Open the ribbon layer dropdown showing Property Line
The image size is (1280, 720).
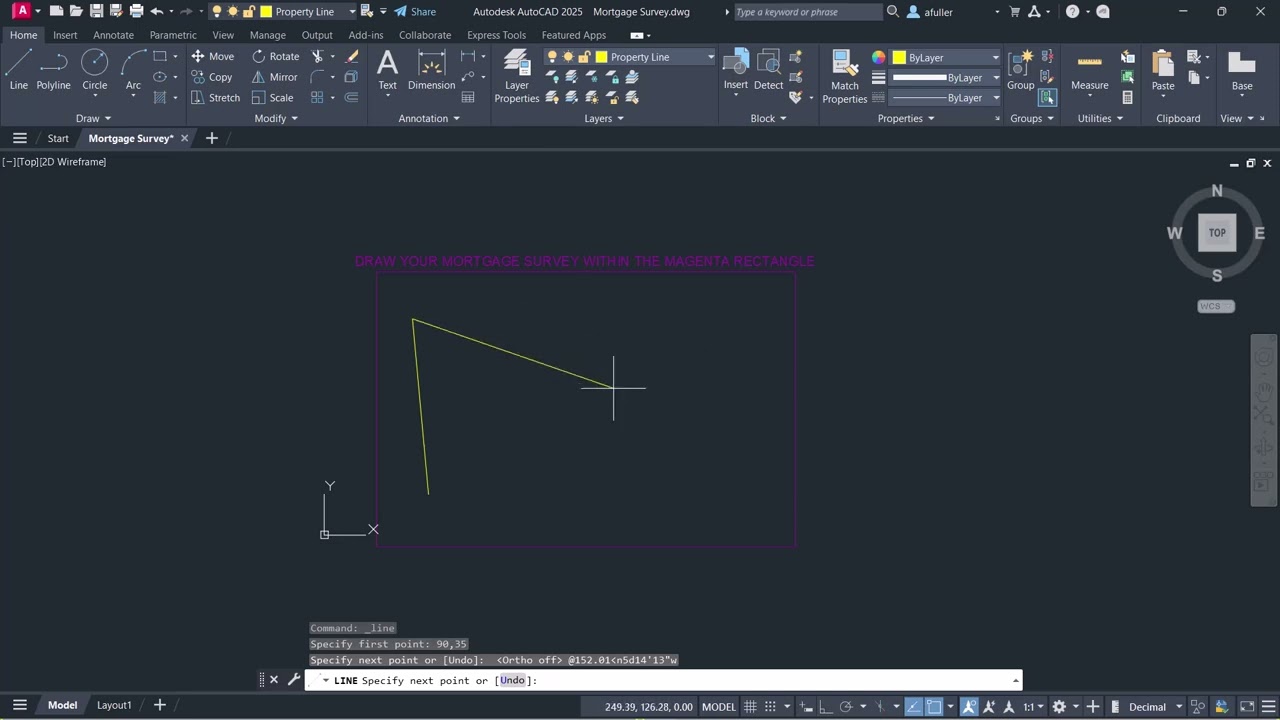click(x=631, y=57)
